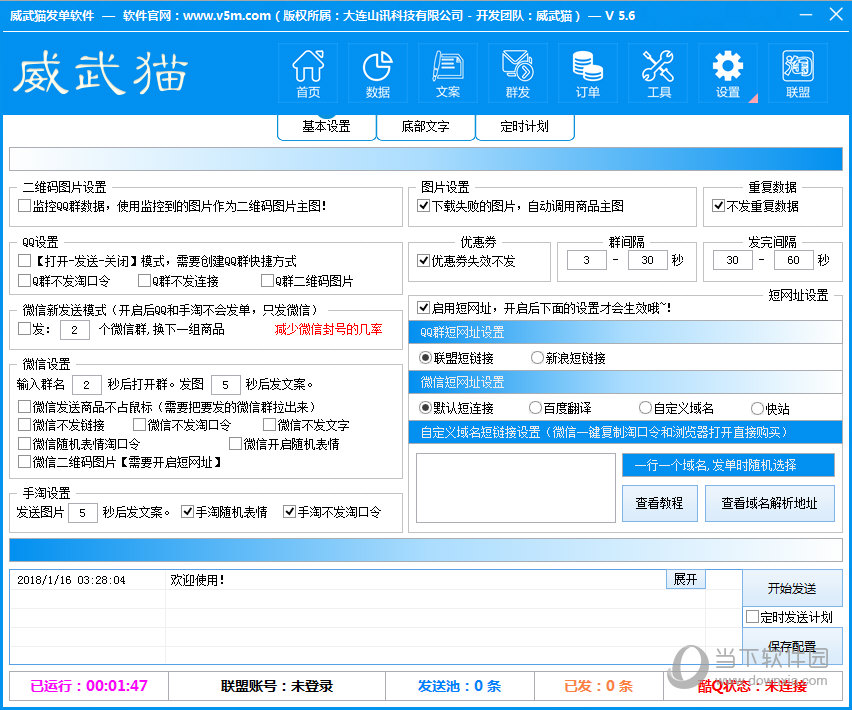The width and height of the screenshot is (852, 710).
Task: Click 发送池：0 条 status text
Action: point(459,686)
